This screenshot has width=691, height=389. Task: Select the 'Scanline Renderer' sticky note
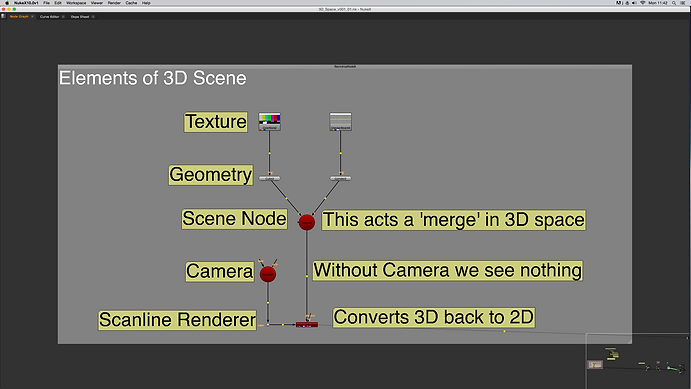point(177,320)
